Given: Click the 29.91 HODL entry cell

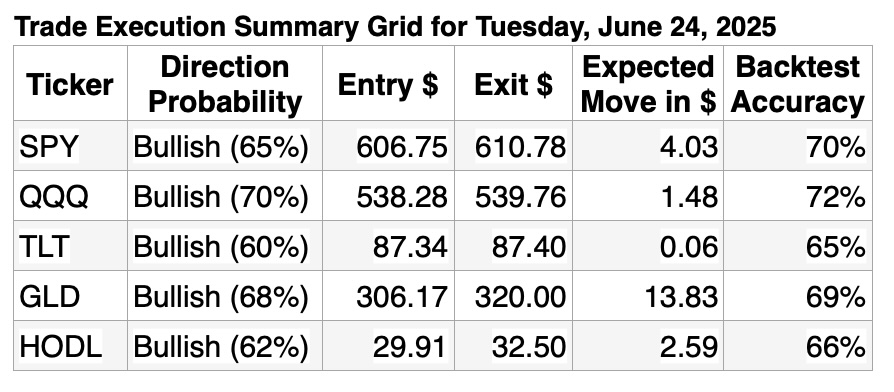Looking at the screenshot, I should point(388,346).
